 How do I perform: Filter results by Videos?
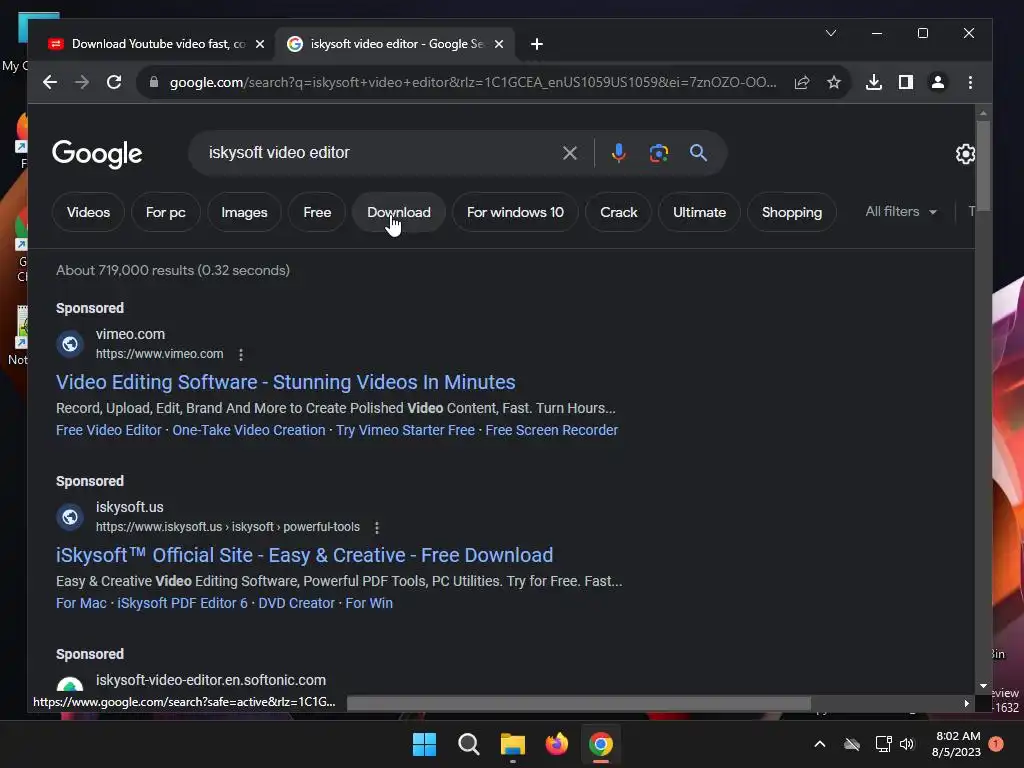[x=88, y=212]
